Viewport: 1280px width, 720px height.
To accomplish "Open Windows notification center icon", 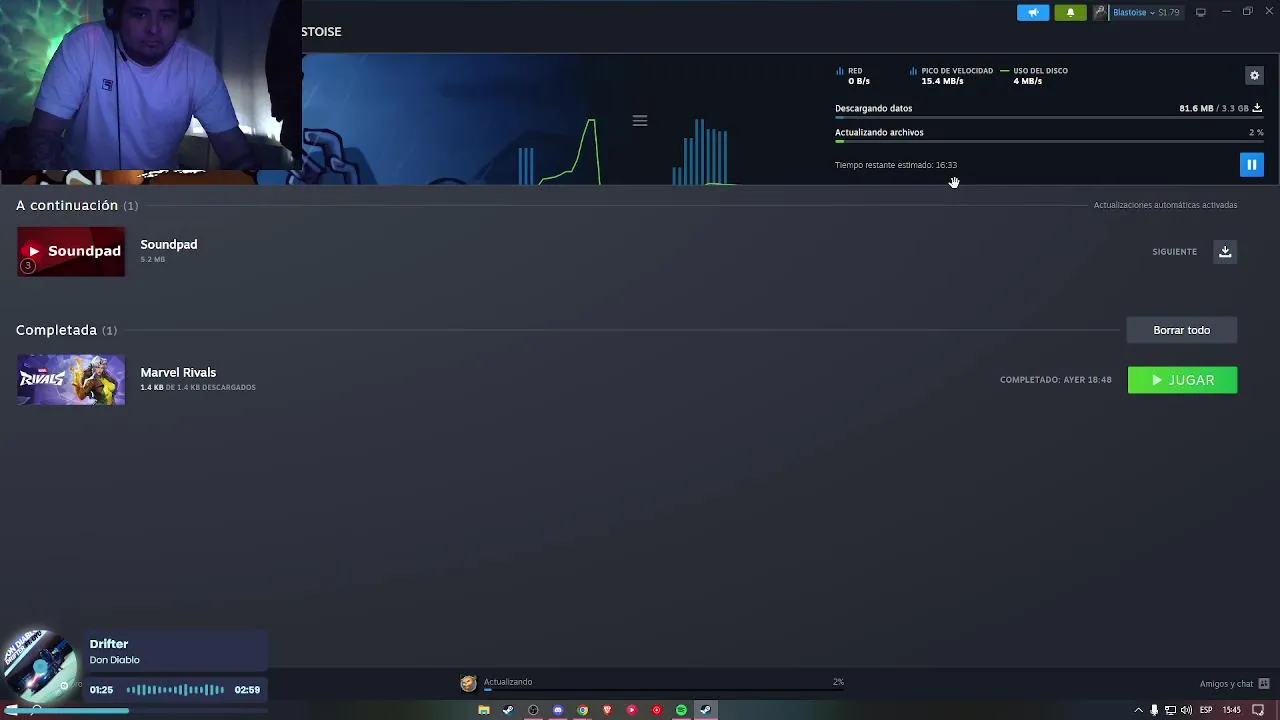I will (x=1258, y=710).
